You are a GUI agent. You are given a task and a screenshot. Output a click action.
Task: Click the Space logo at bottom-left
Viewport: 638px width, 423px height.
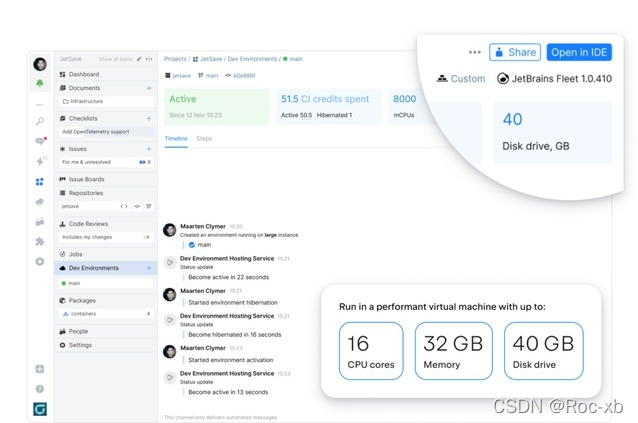pyautogui.click(x=40, y=409)
